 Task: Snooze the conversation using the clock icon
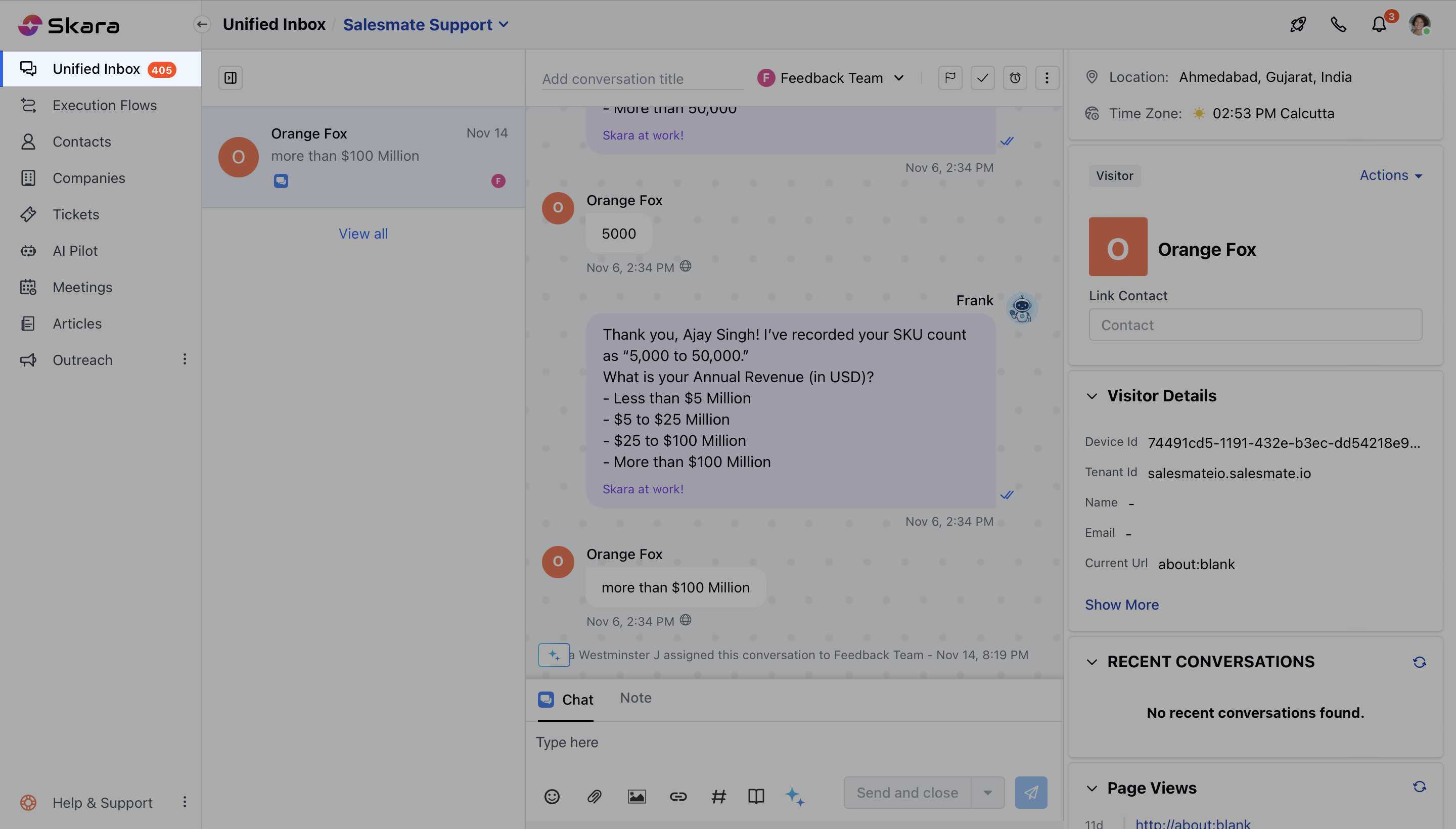[1015, 78]
